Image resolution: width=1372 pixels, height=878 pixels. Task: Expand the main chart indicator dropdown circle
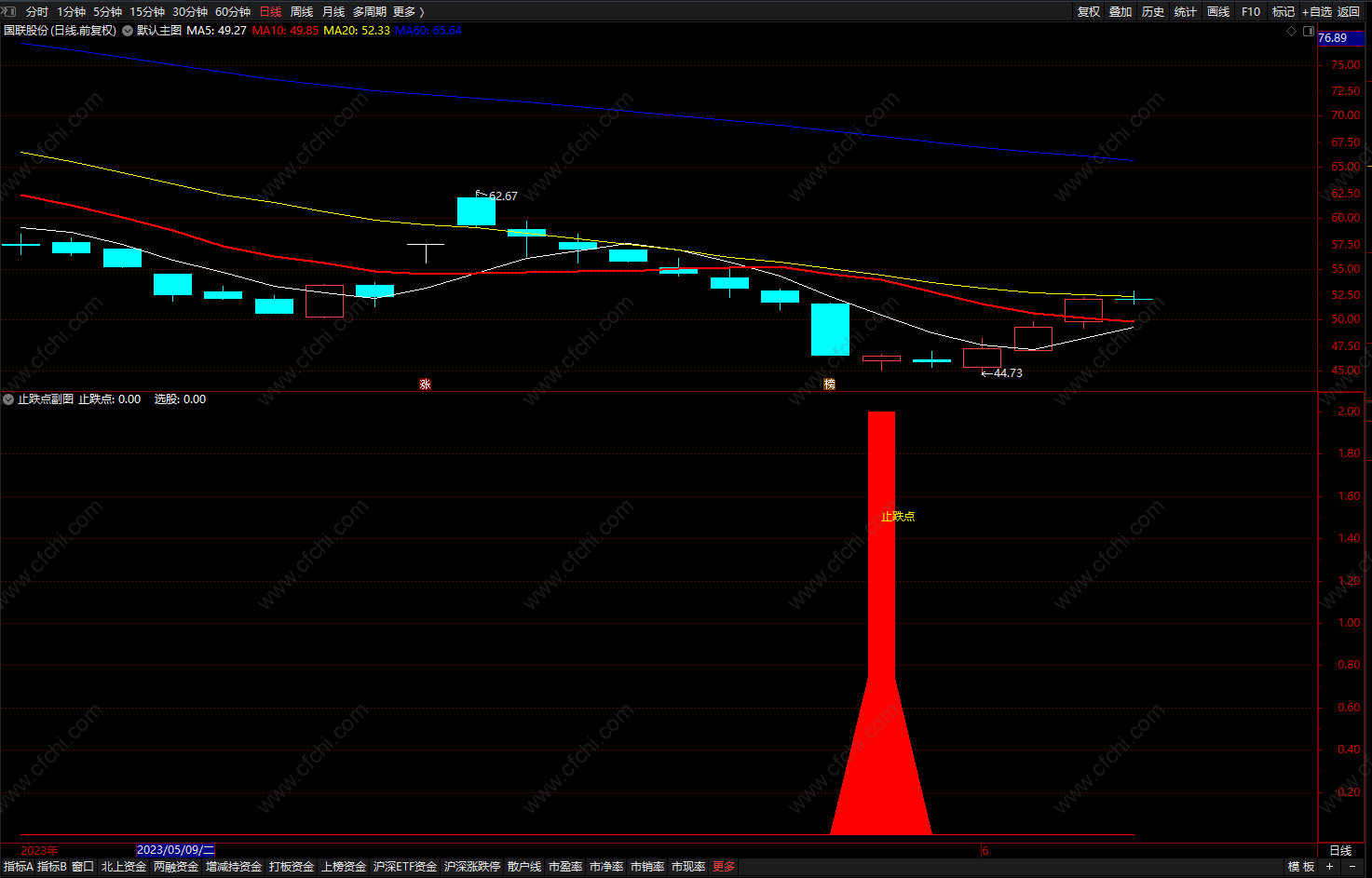click(x=128, y=31)
